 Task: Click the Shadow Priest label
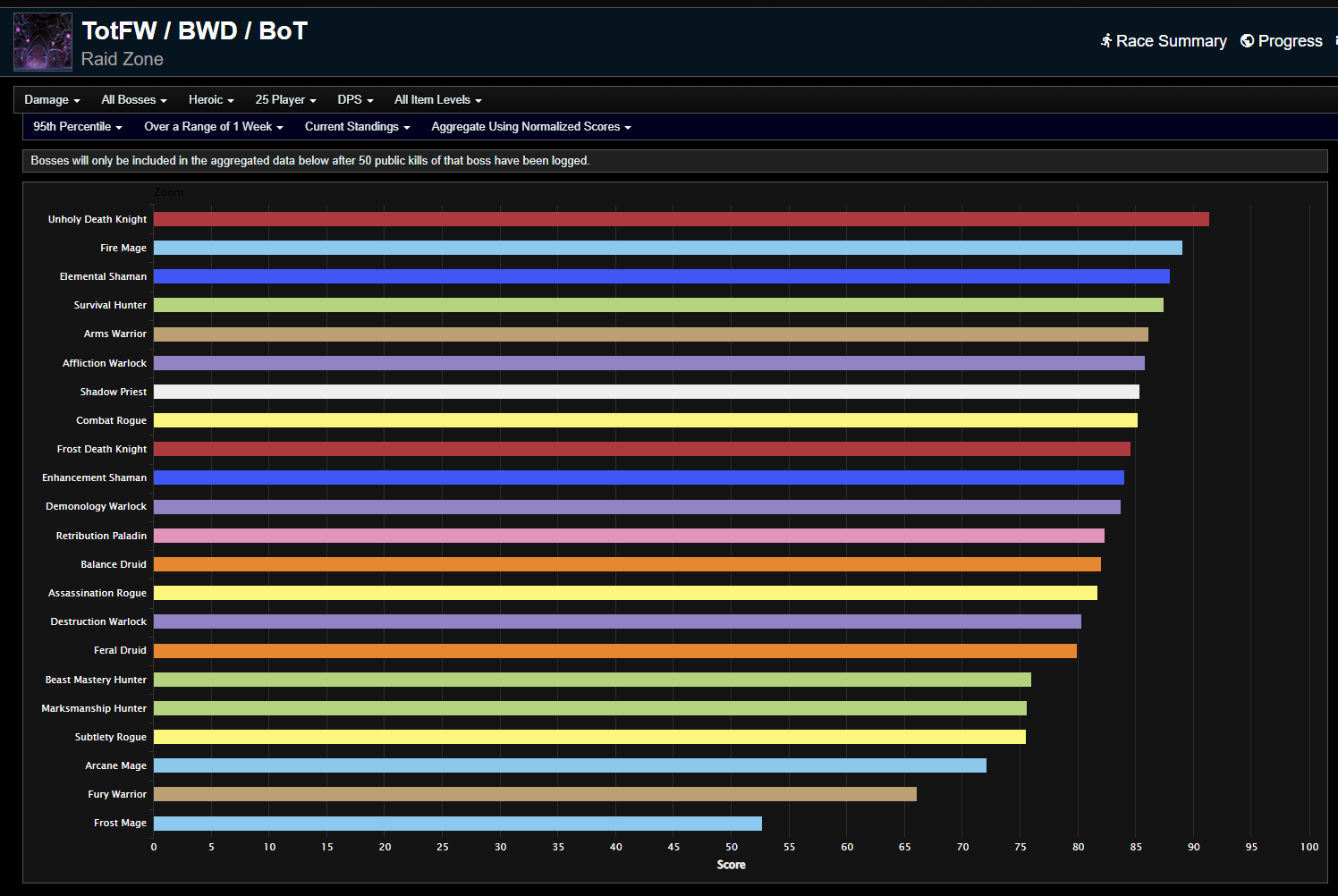tap(114, 392)
